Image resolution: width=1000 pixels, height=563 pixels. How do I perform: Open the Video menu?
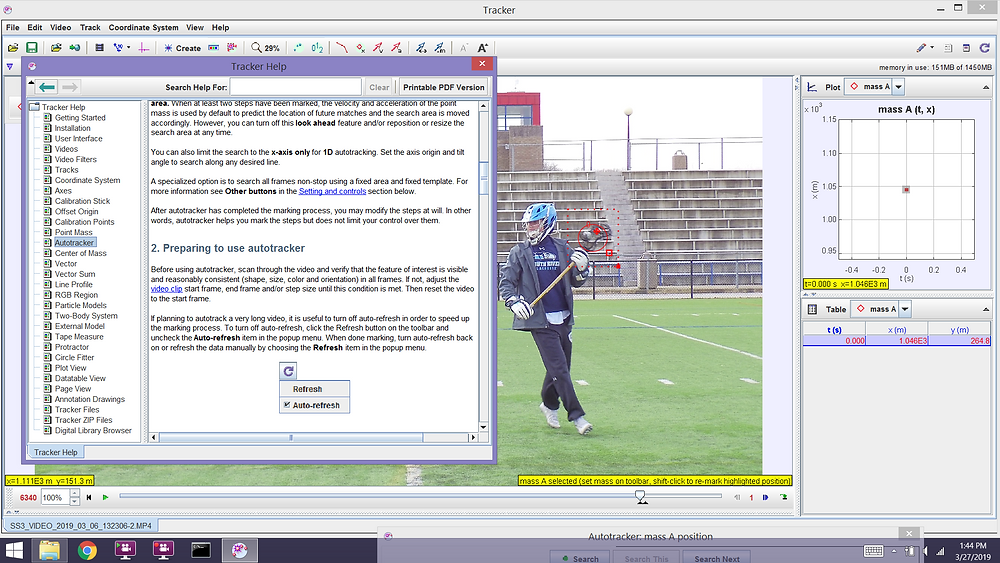[61, 27]
